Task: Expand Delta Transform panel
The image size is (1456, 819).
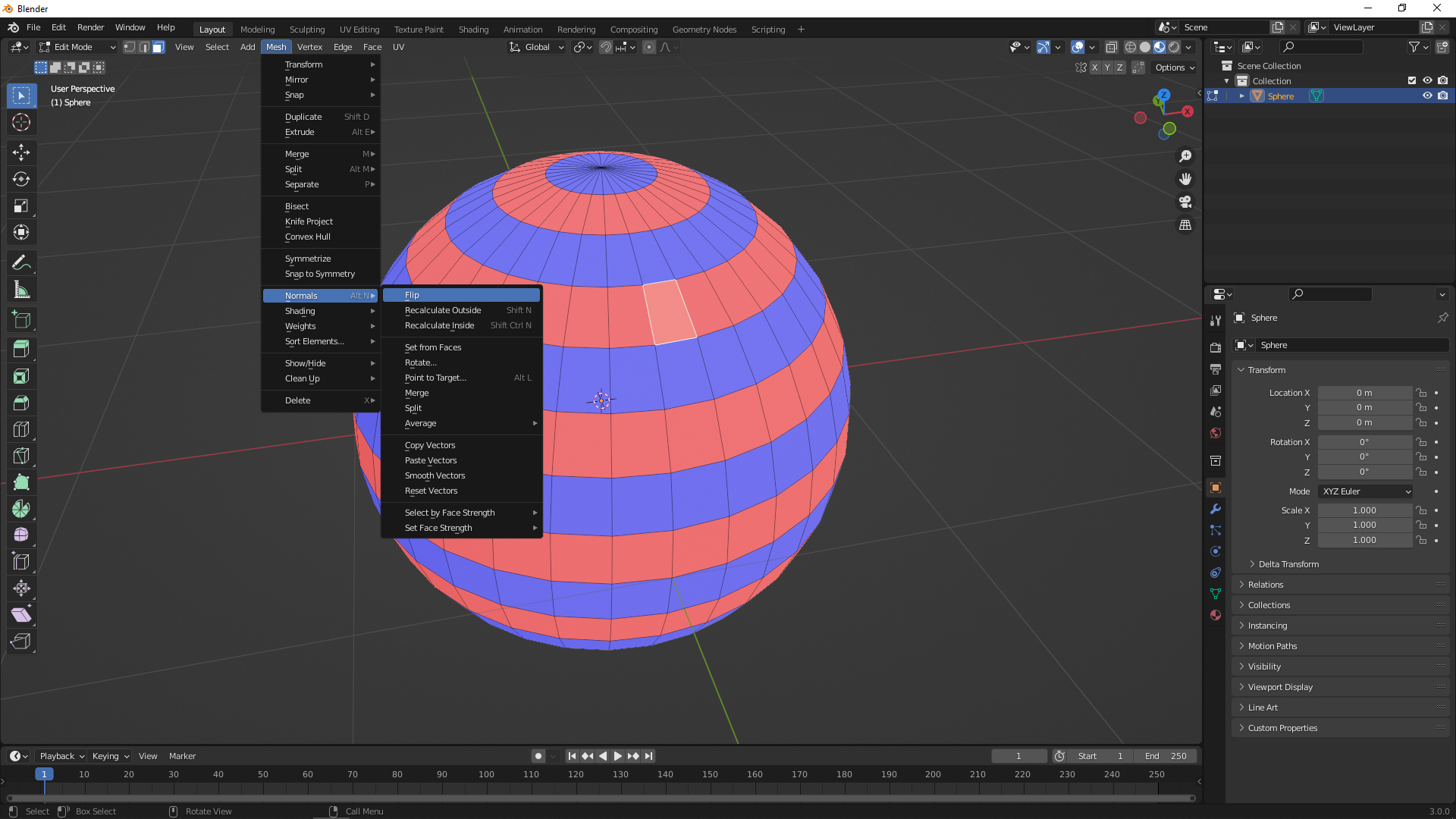Action: 1288,564
